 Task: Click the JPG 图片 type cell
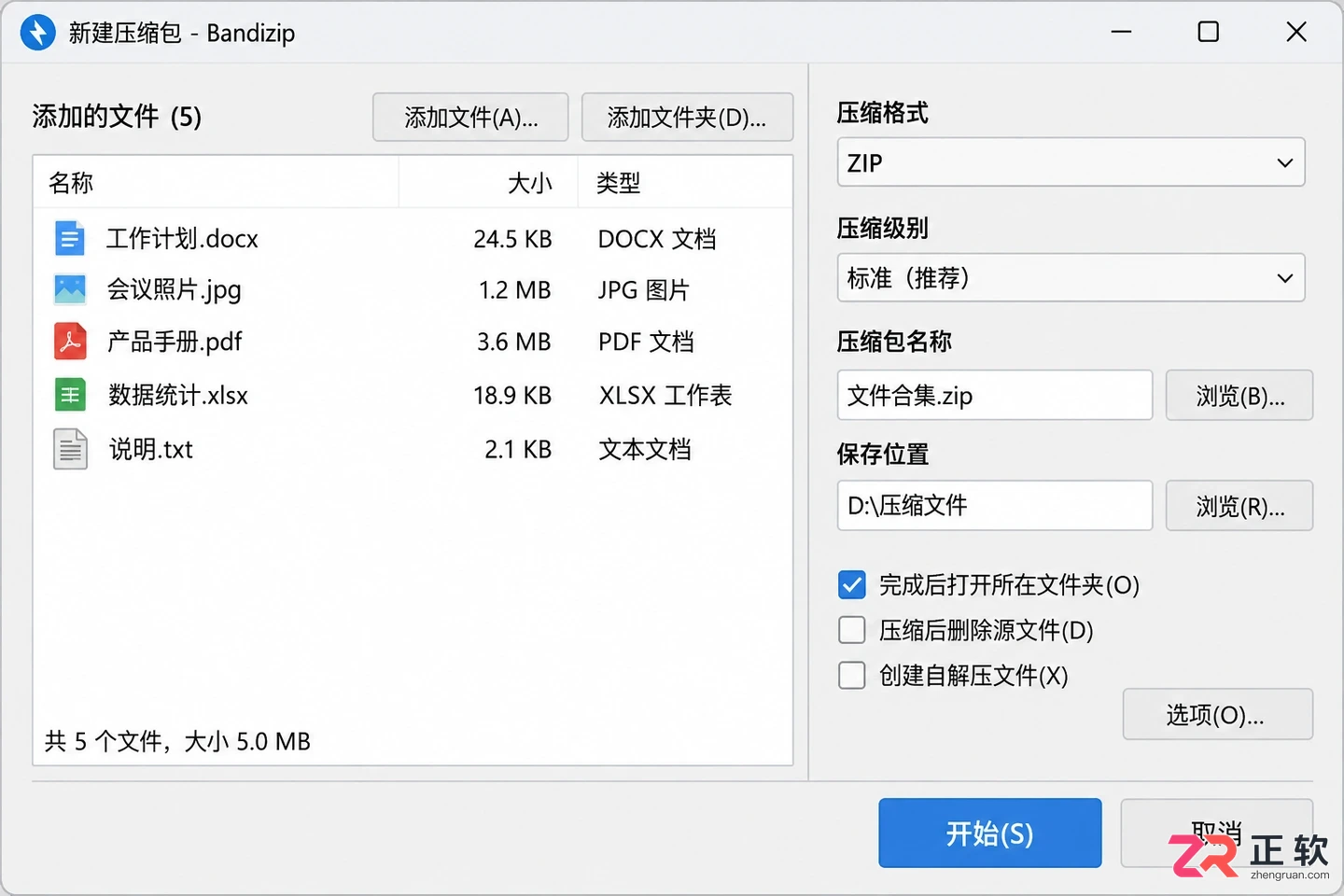coord(643,290)
